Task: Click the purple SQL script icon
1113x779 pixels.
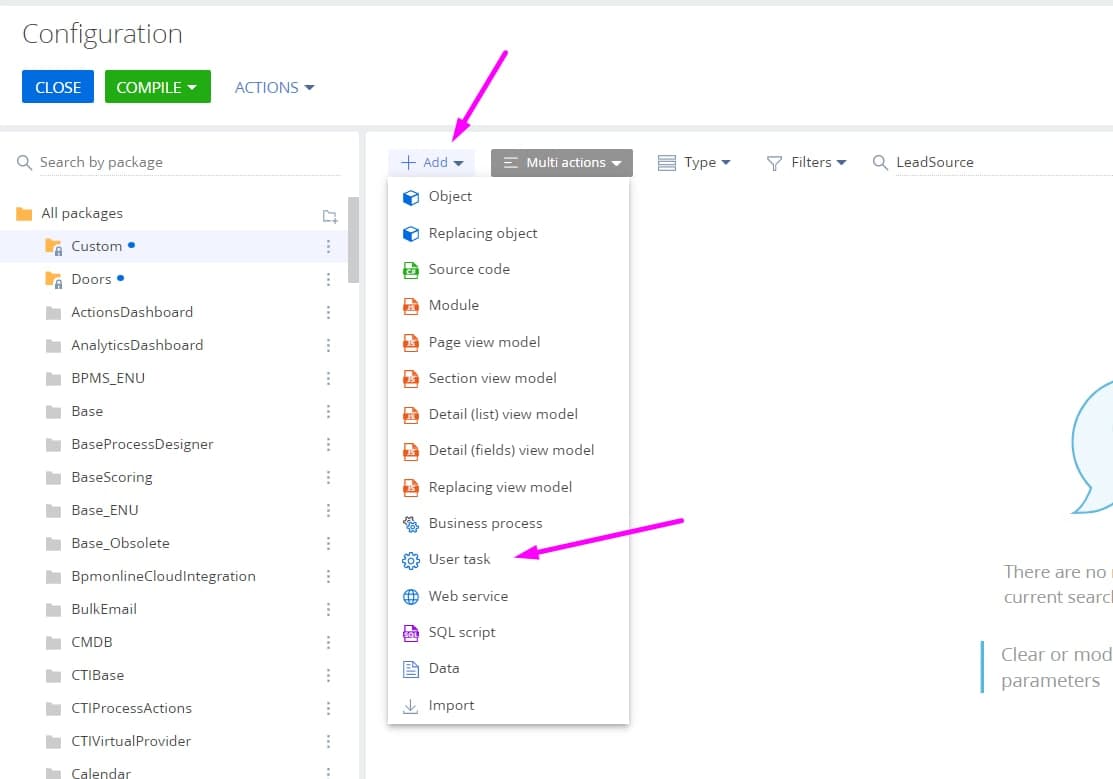Action: [410, 633]
